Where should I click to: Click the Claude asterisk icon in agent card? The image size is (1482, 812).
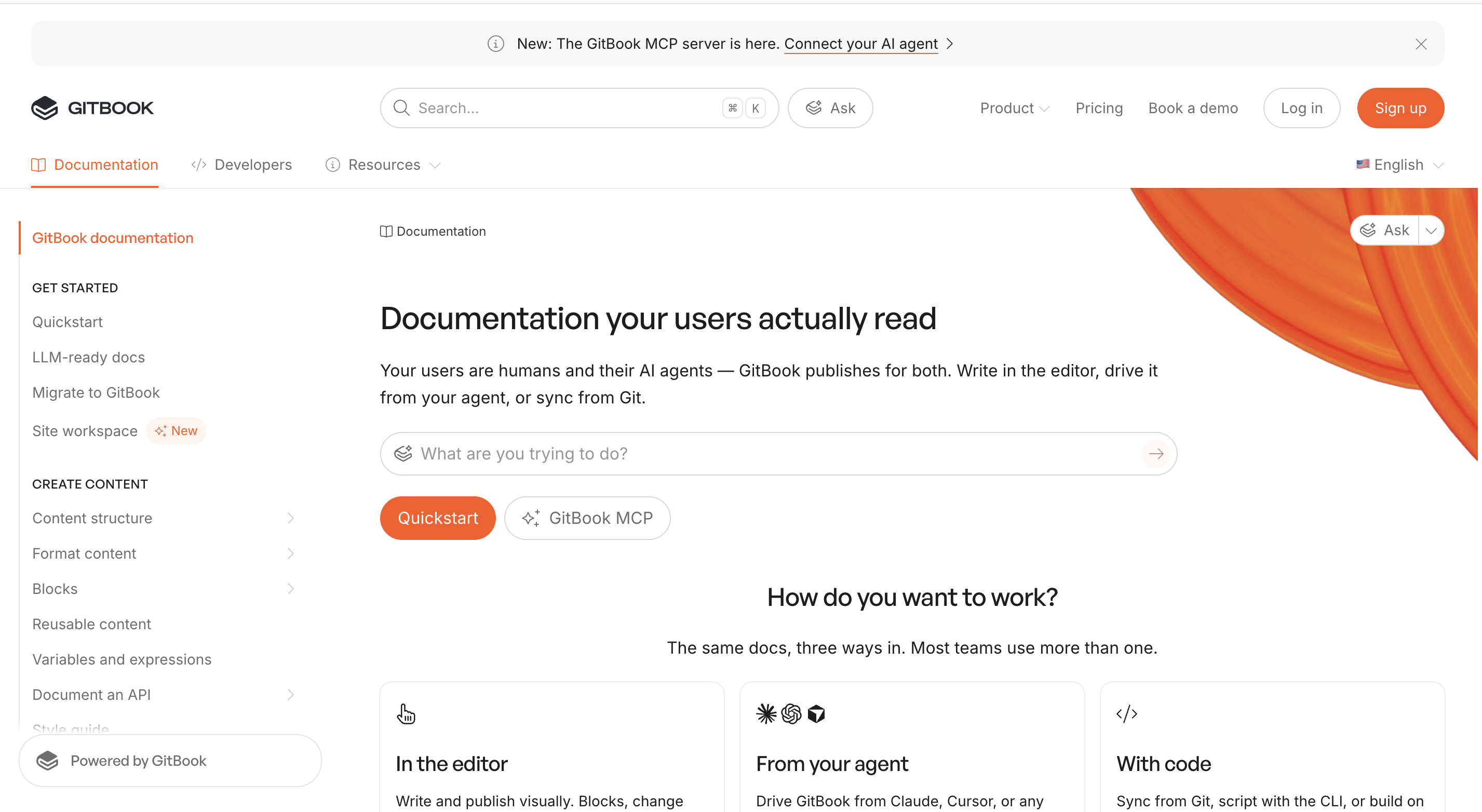pyautogui.click(x=766, y=714)
